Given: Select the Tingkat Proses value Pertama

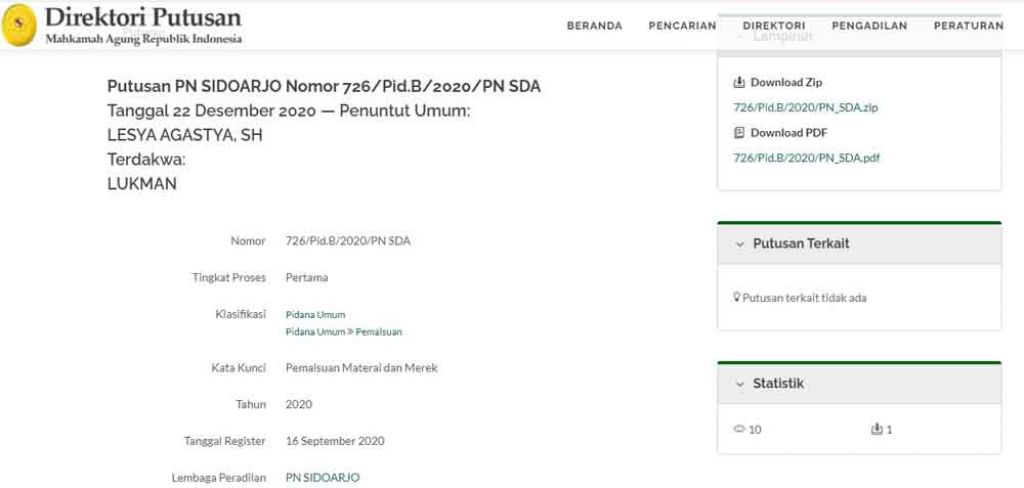Looking at the screenshot, I should 307,278.
